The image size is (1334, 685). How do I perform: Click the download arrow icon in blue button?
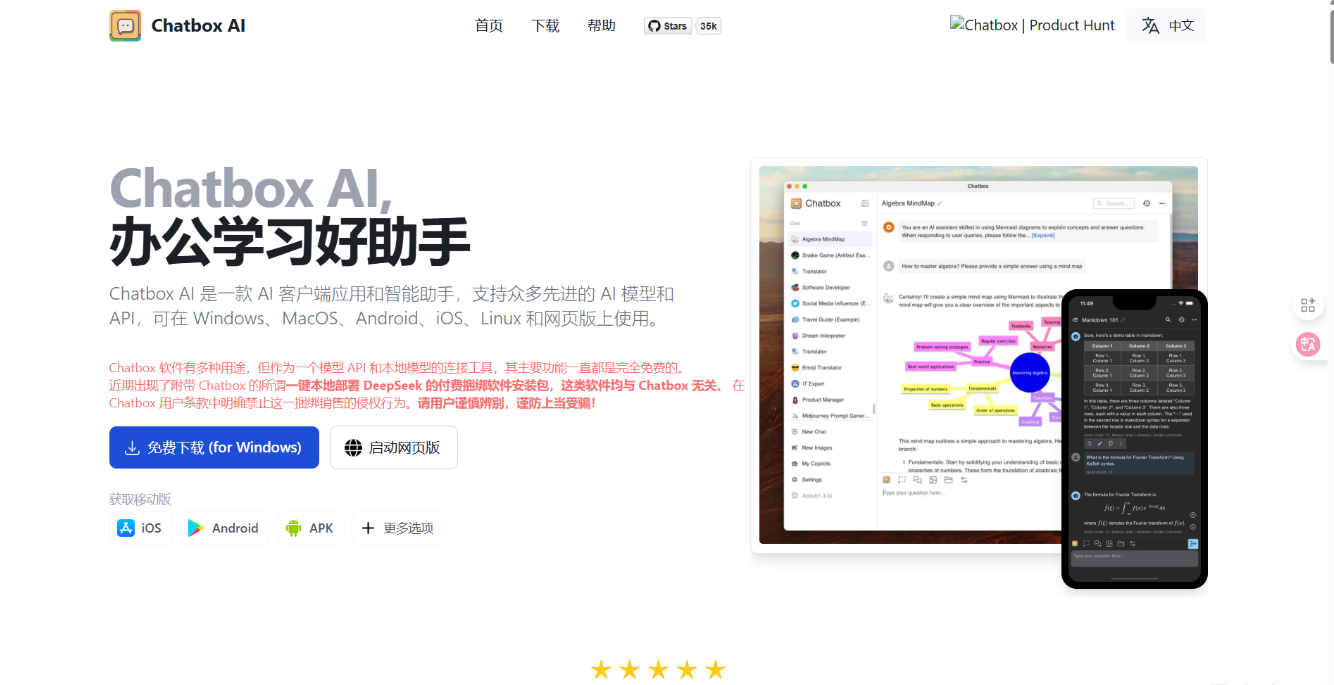tap(132, 448)
